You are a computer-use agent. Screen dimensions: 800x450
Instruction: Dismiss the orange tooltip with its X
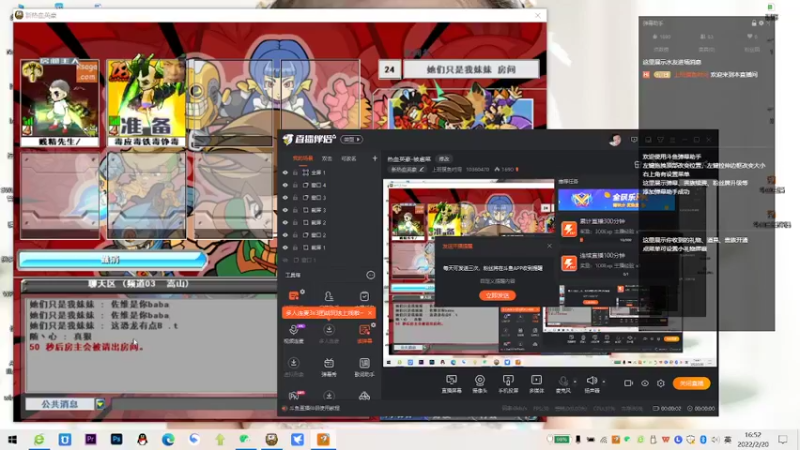click(370, 312)
